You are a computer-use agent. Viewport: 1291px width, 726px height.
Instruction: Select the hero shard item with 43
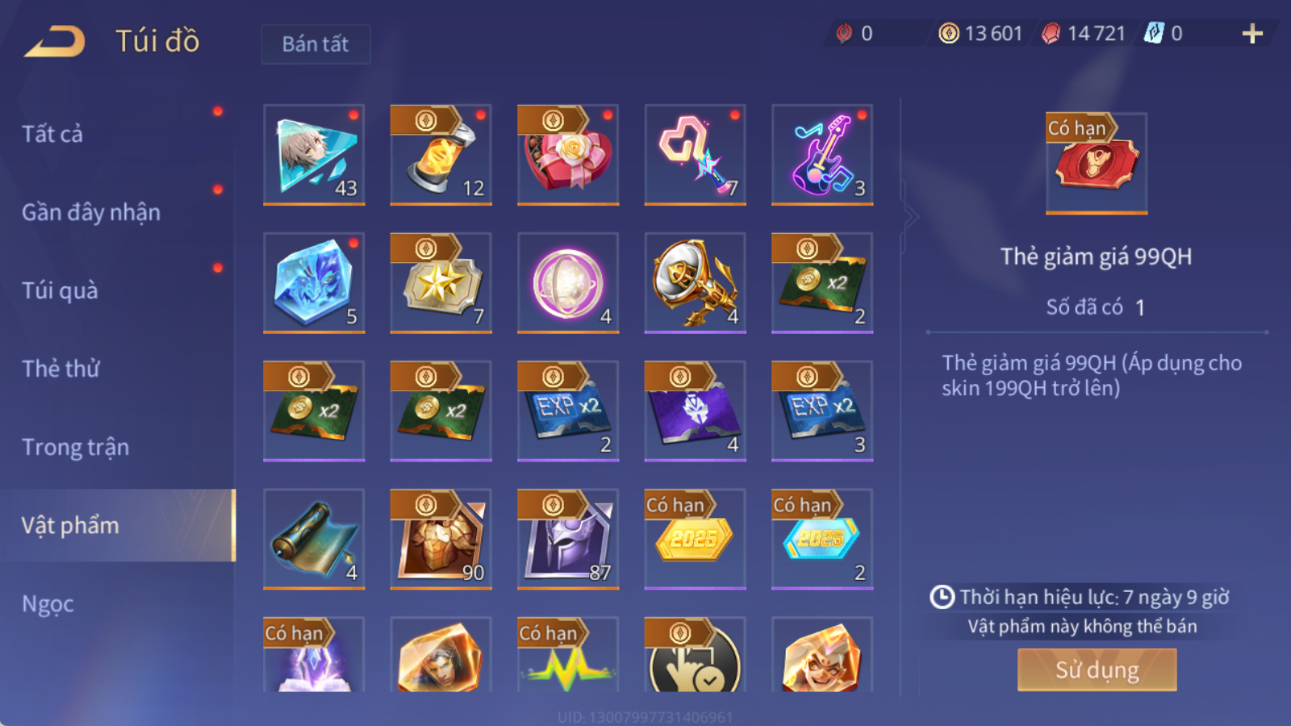(x=314, y=155)
